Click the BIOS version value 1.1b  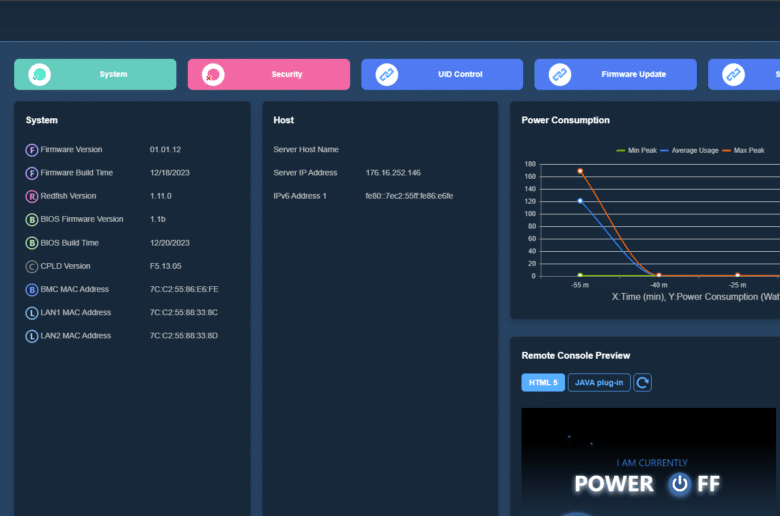(x=158, y=219)
